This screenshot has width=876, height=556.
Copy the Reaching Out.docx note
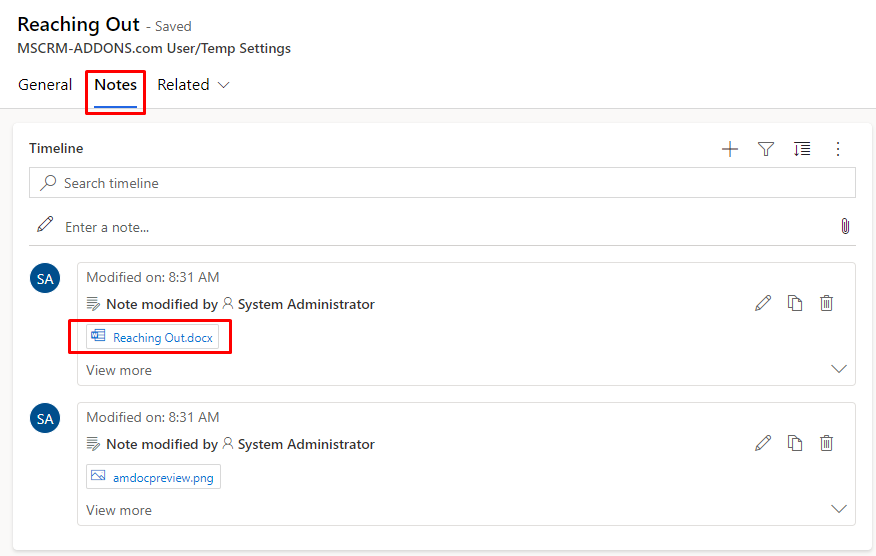click(795, 303)
